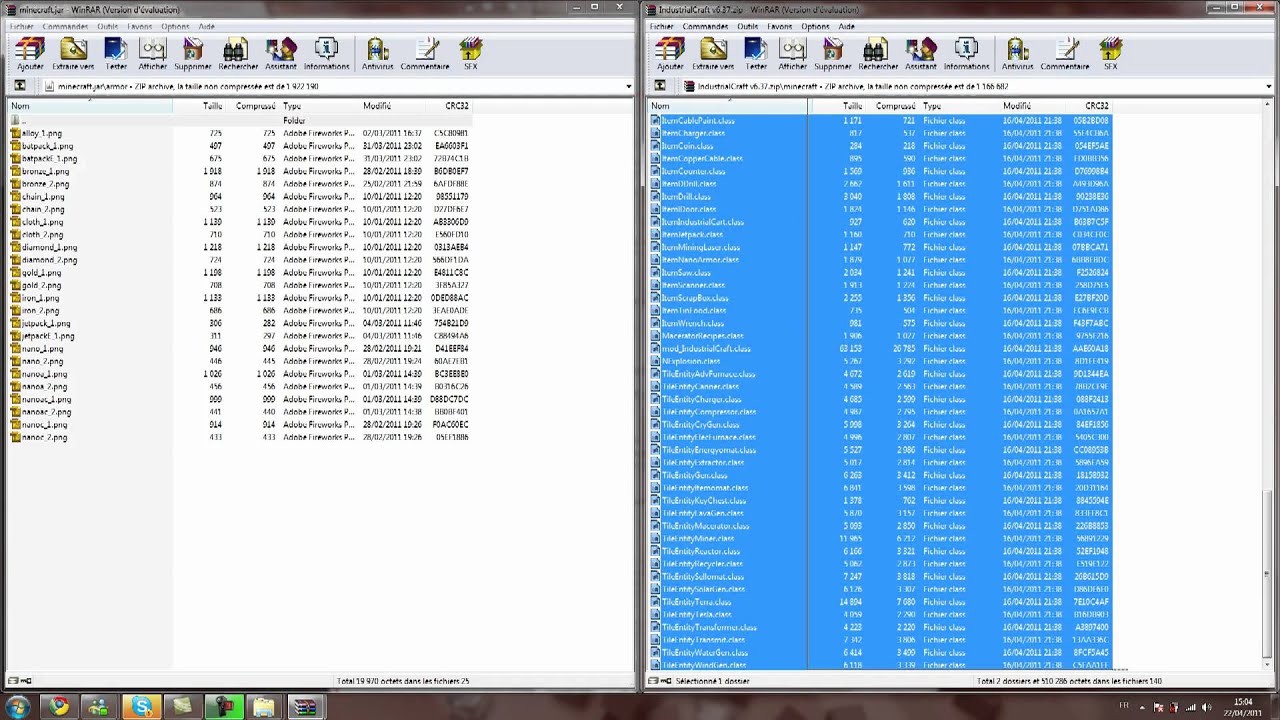Click SFX icon in IndustrialCraft window
The width and height of the screenshot is (1280, 720).
[1110, 53]
